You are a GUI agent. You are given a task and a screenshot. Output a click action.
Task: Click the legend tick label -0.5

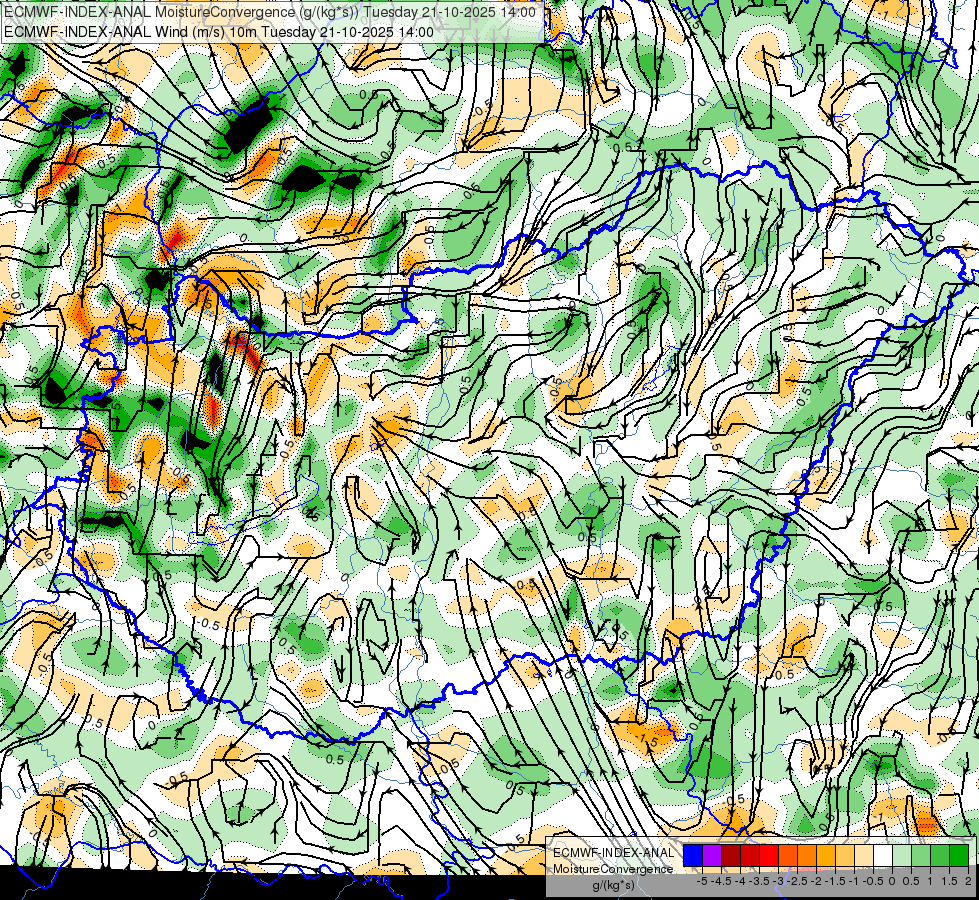tap(873, 881)
